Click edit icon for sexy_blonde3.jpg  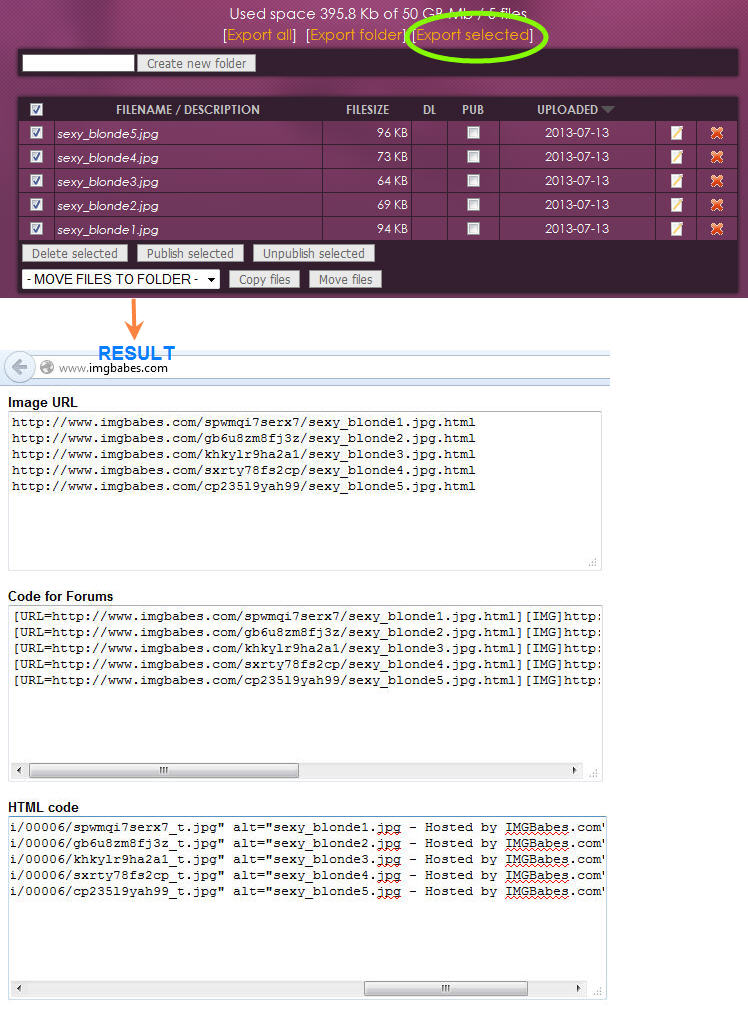[677, 181]
